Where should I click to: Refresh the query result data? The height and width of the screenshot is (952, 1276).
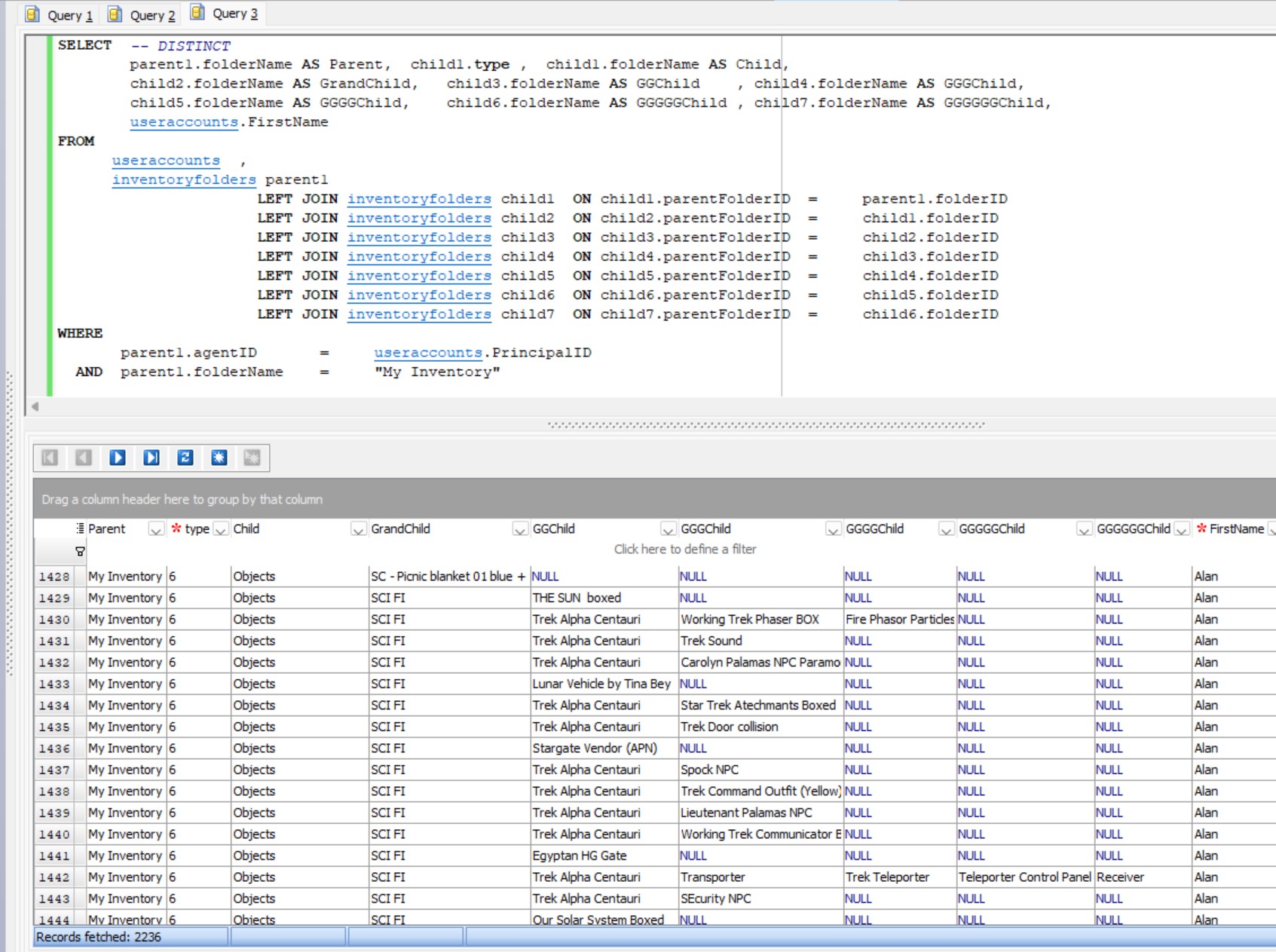[x=185, y=458]
